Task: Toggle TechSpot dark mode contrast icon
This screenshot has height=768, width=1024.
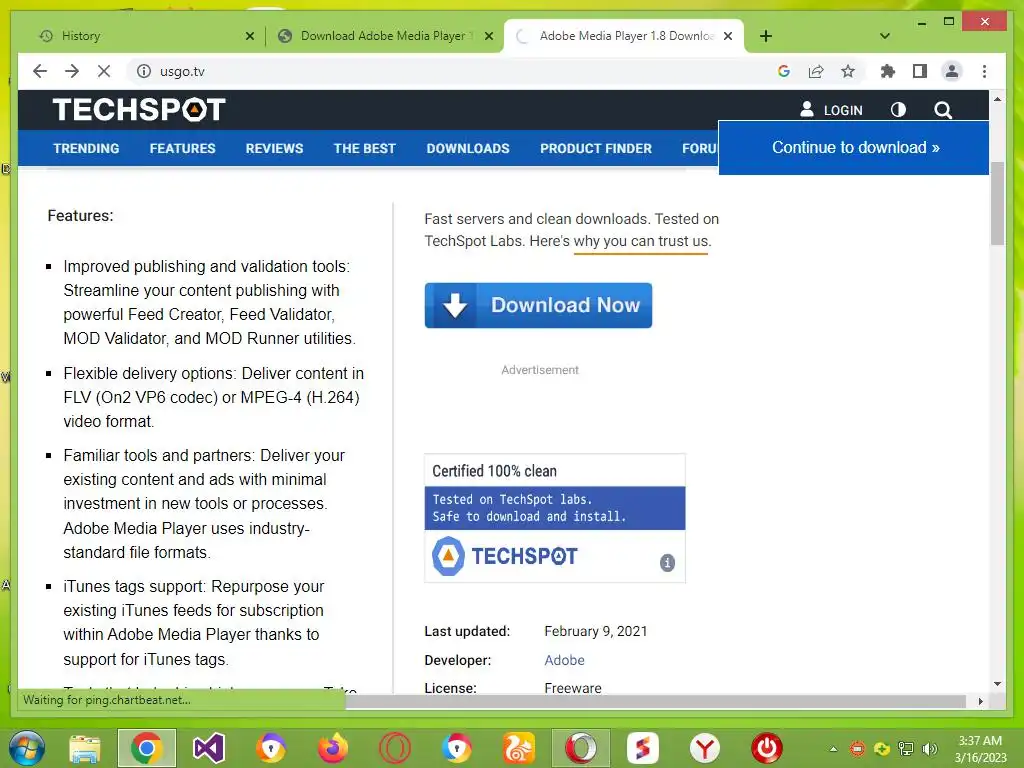Action: (899, 110)
